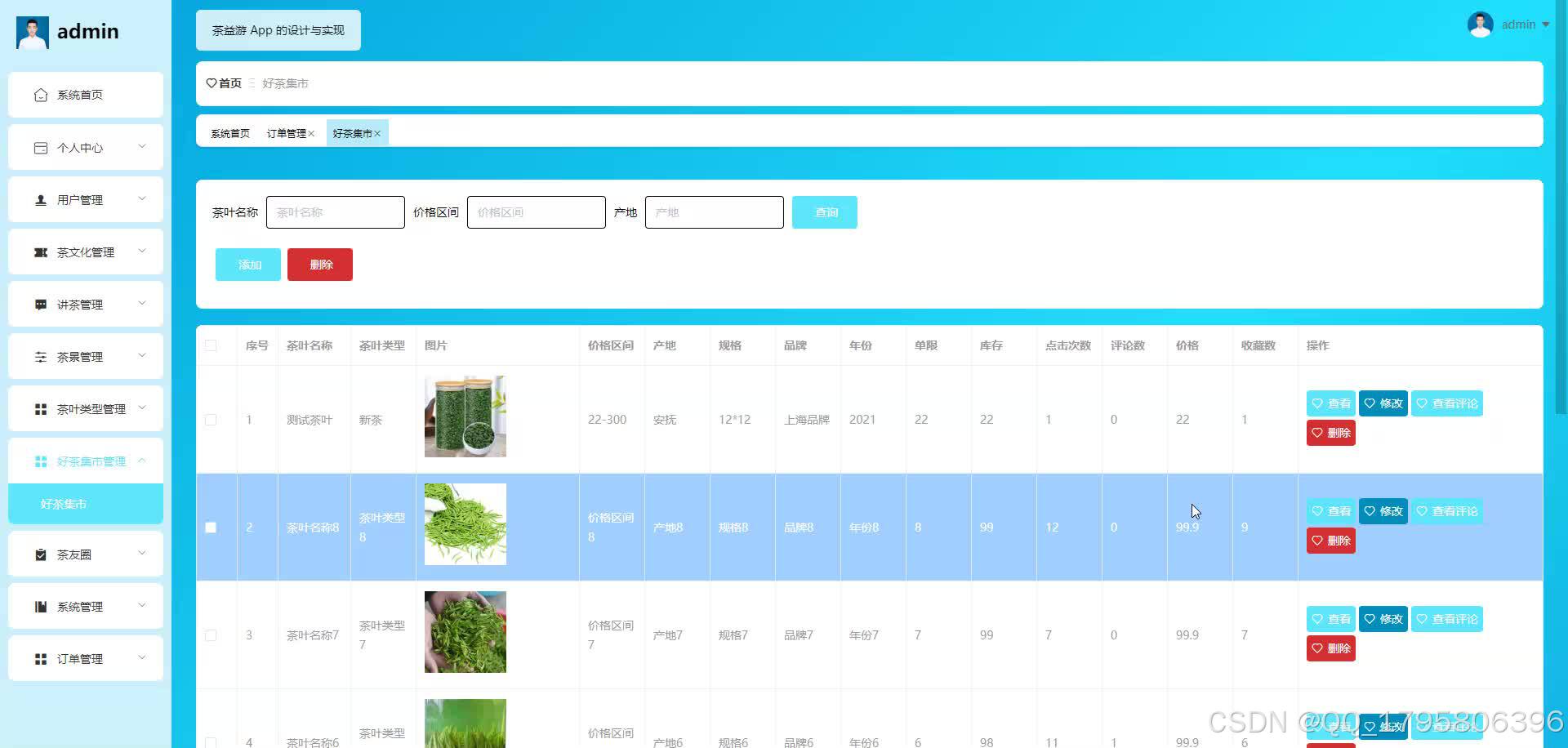Close the 订单管理 tab with its x
The image size is (1568, 748).
[311, 134]
